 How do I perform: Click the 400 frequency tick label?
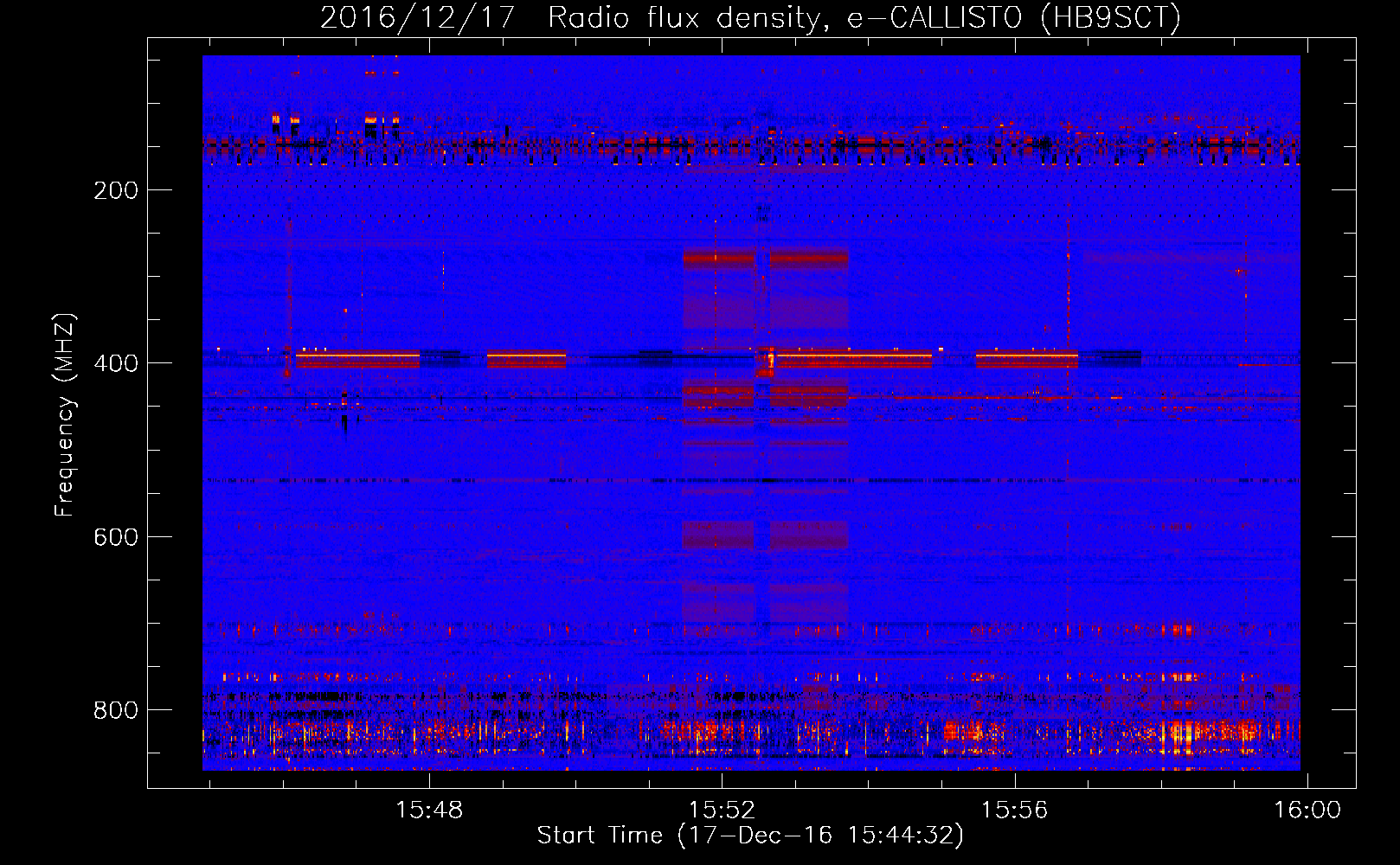pyautogui.click(x=116, y=363)
